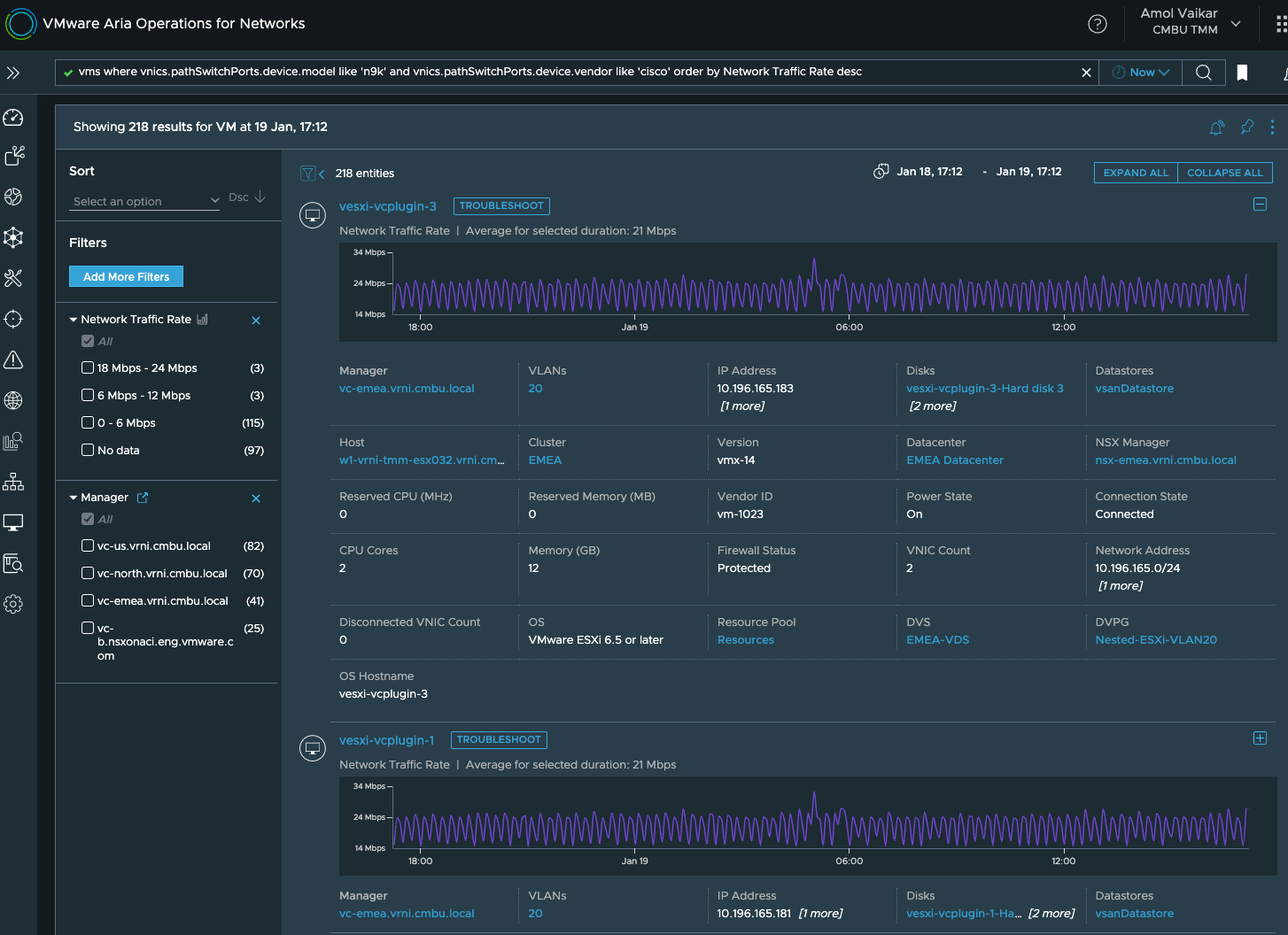
Task: Collapse the Manager filter section
Action: (x=74, y=498)
